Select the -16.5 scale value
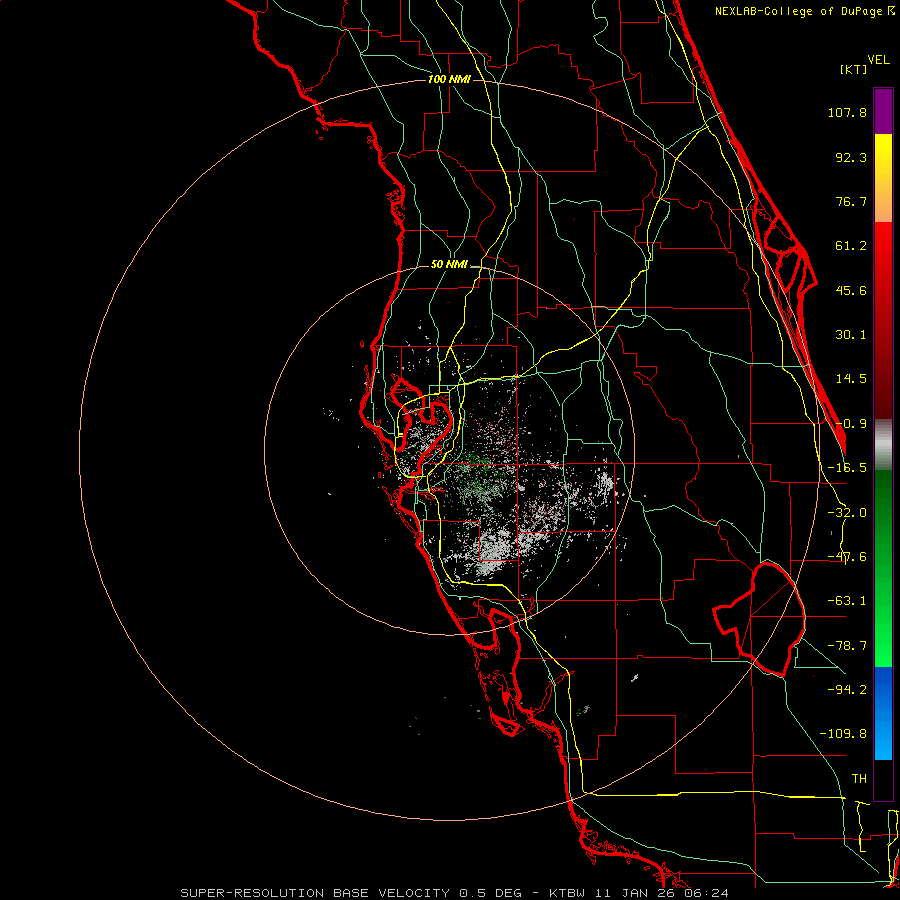This screenshot has height=900, width=900. pyautogui.click(x=847, y=468)
